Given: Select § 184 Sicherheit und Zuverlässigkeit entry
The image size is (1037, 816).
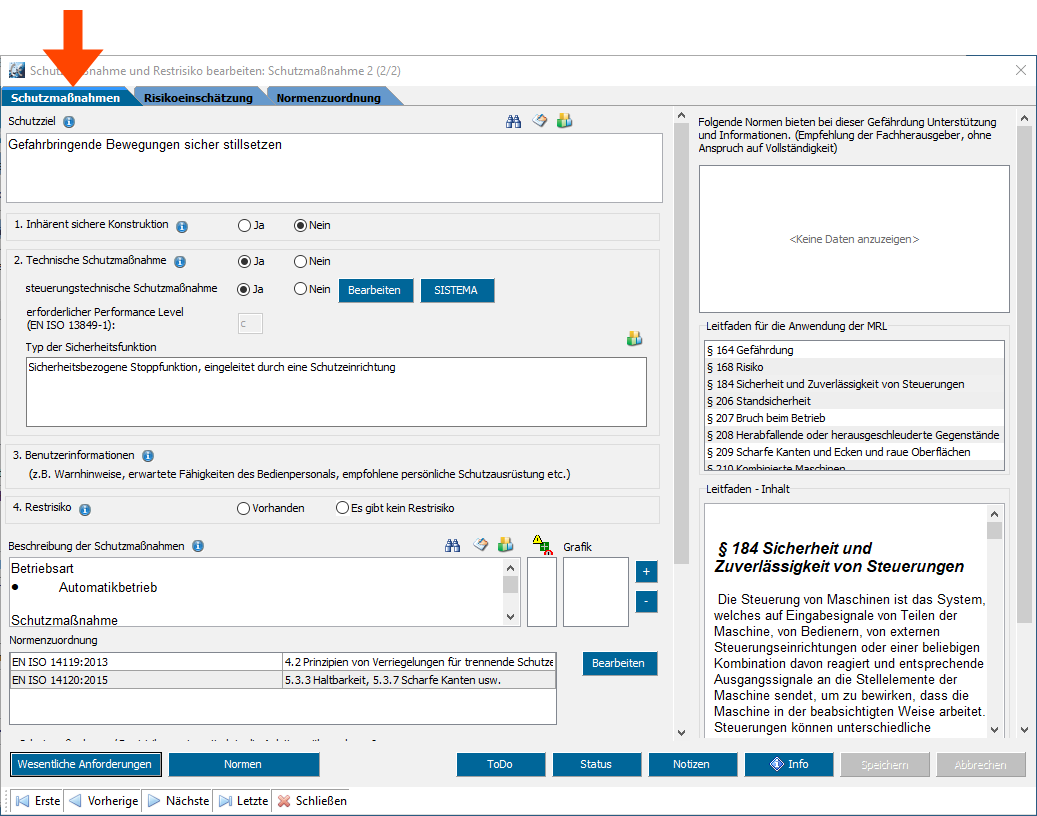Looking at the screenshot, I should click(x=835, y=384).
